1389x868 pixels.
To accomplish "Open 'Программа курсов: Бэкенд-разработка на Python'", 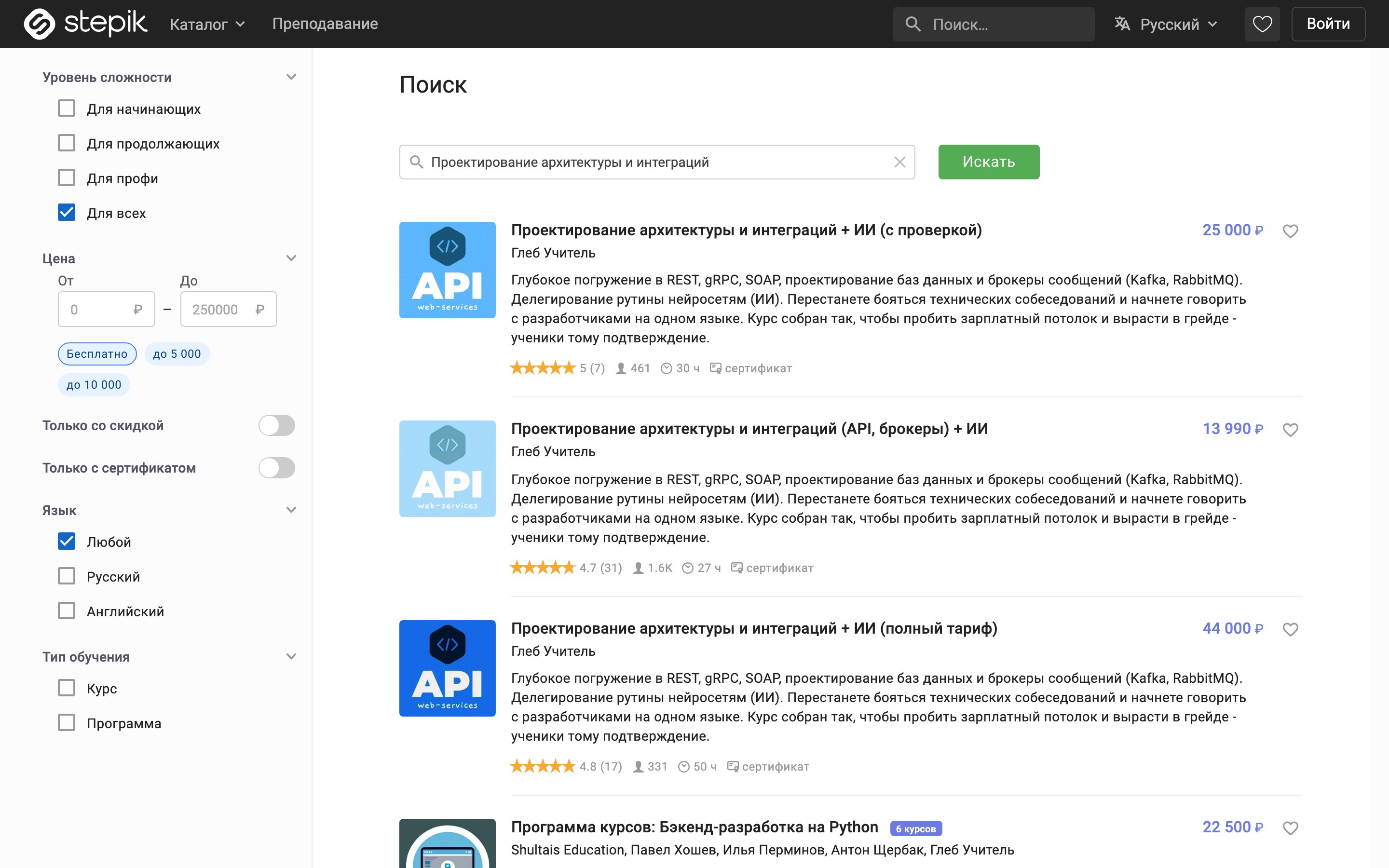I will tap(694, 827).
